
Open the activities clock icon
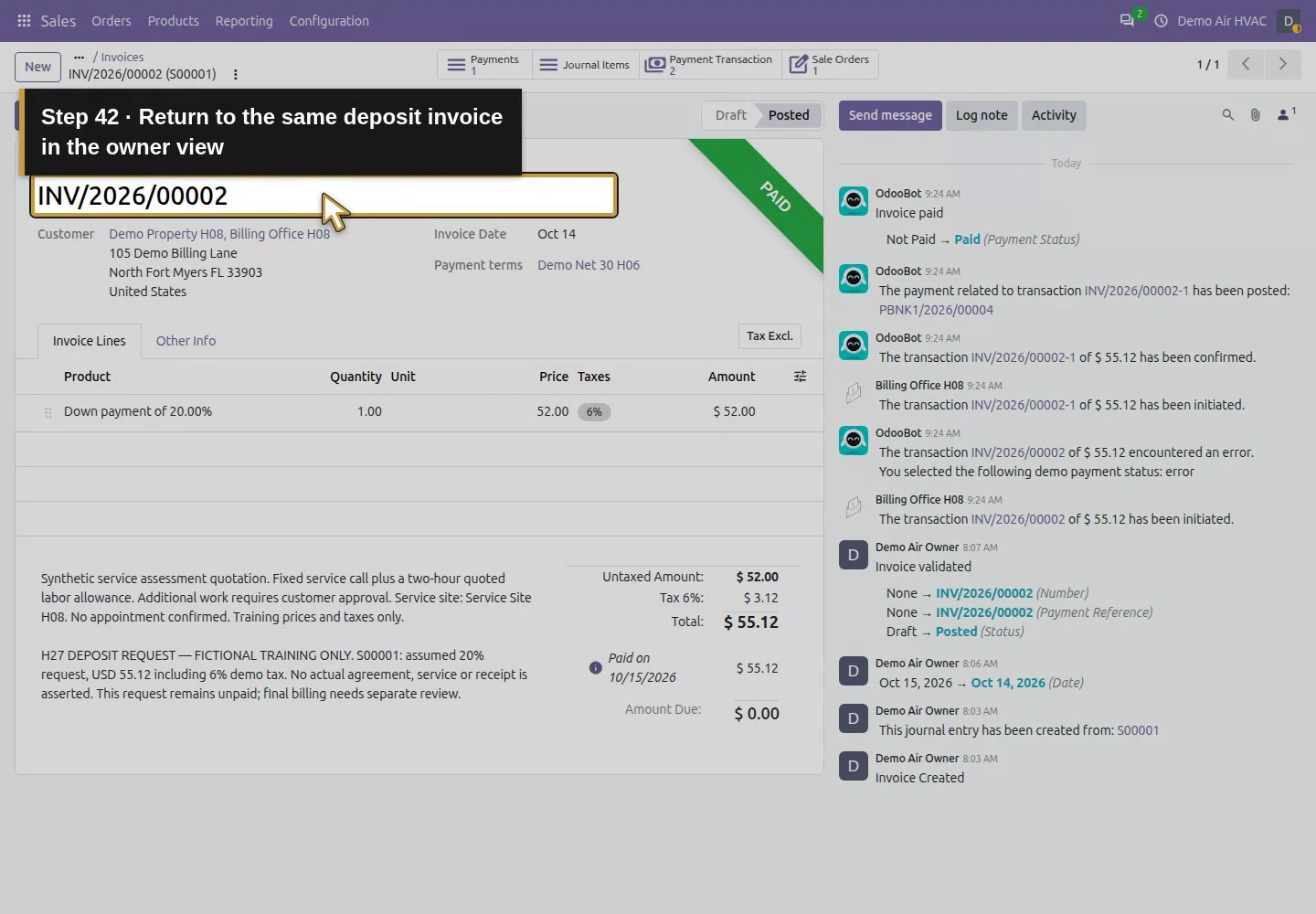coord(1161,21)
